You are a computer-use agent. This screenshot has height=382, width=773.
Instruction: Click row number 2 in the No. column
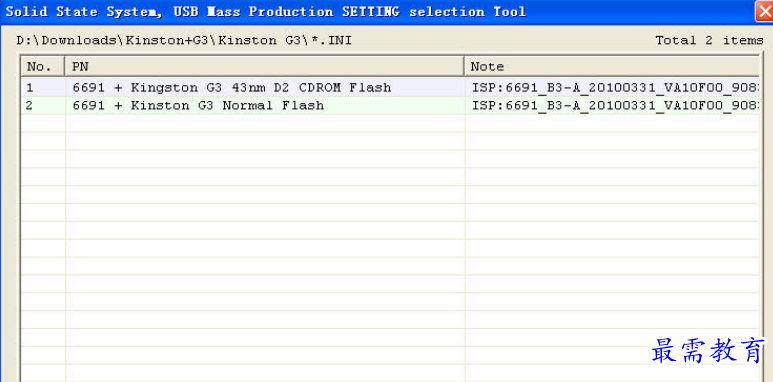point(30,105)
